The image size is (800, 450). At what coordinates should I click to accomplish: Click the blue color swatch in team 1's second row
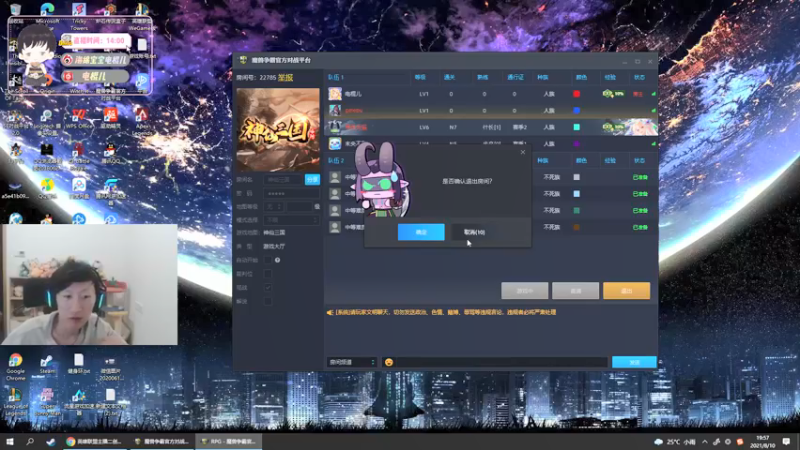click(x=577, y=110)
